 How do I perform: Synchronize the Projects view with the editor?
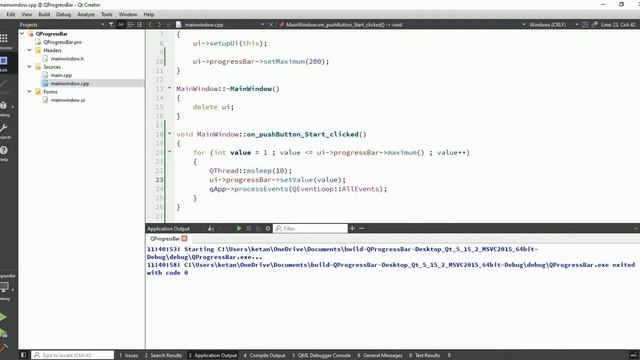pyautogui.click(x=121, y=24)
